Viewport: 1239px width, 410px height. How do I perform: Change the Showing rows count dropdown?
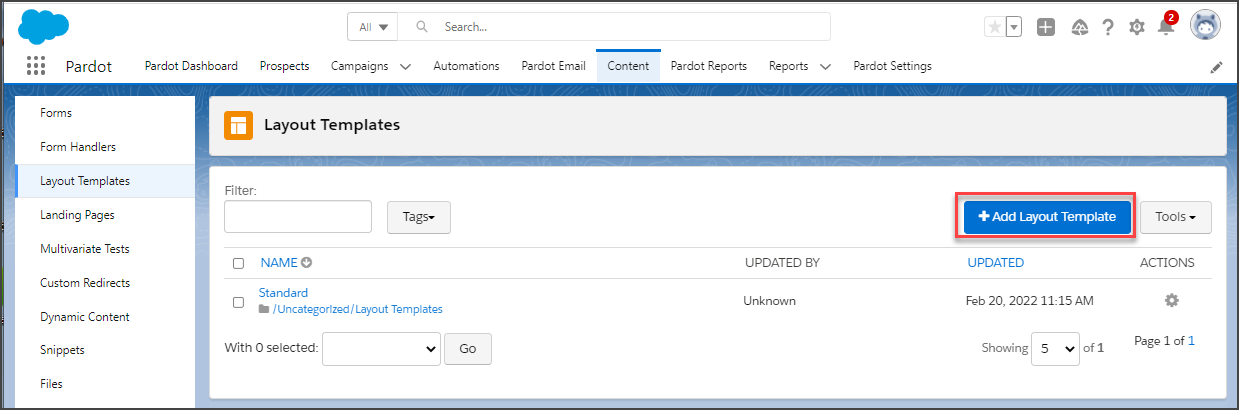tap(1057, 348)
